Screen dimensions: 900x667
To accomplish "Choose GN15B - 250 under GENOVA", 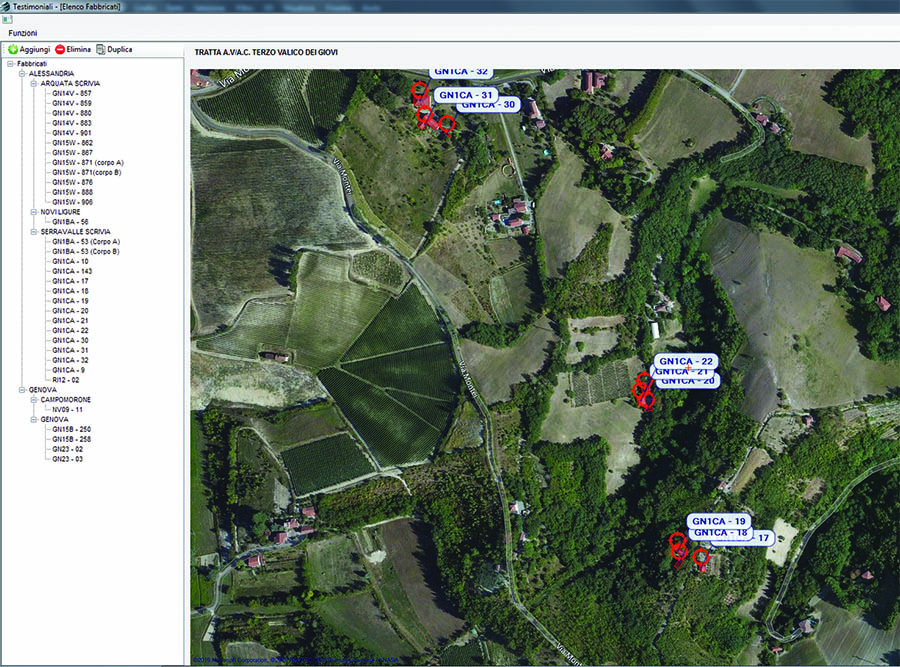I will coord(72,429).
